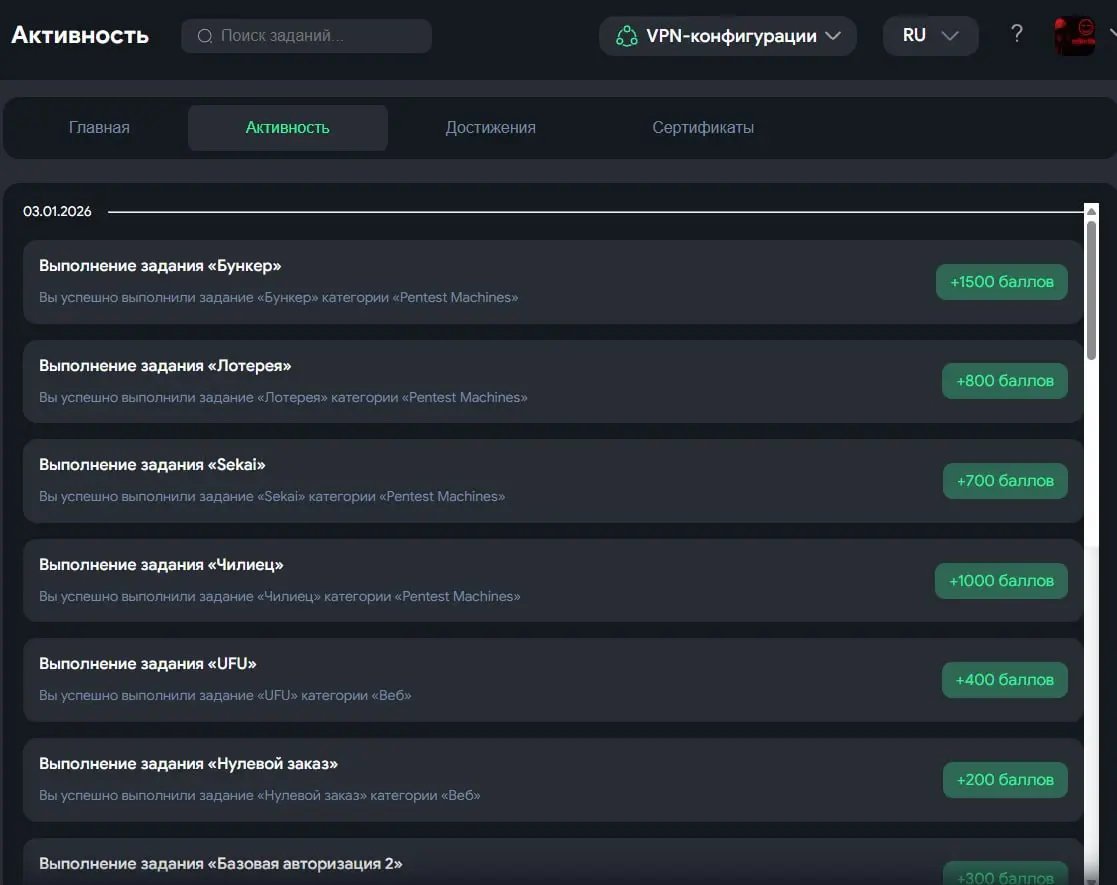Click the +200 баллов badge
This screenshot has width=1117, height=885.
pos(1005,780)
